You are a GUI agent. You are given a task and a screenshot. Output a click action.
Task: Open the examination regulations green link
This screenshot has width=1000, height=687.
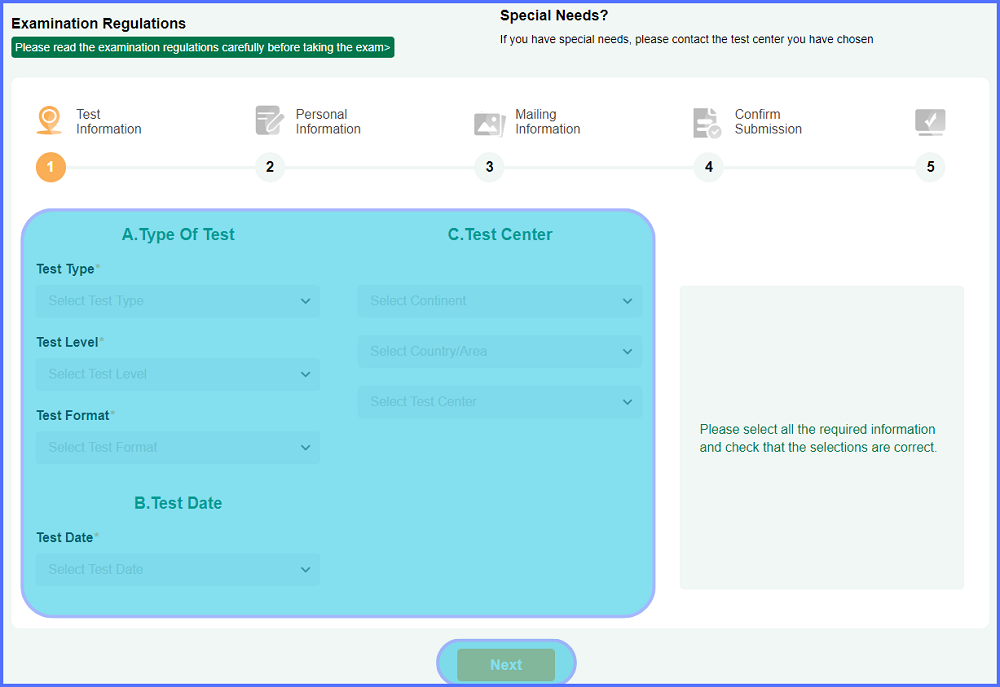203,47
